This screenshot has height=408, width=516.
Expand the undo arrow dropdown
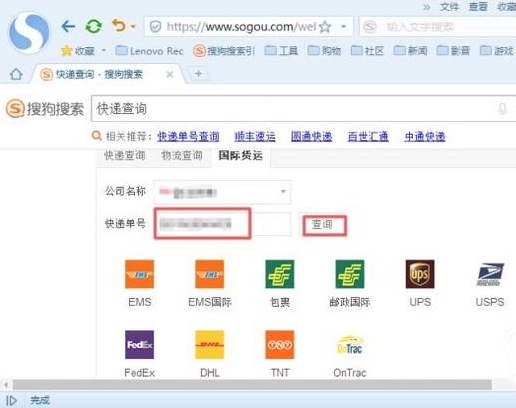tap(133, 26)
